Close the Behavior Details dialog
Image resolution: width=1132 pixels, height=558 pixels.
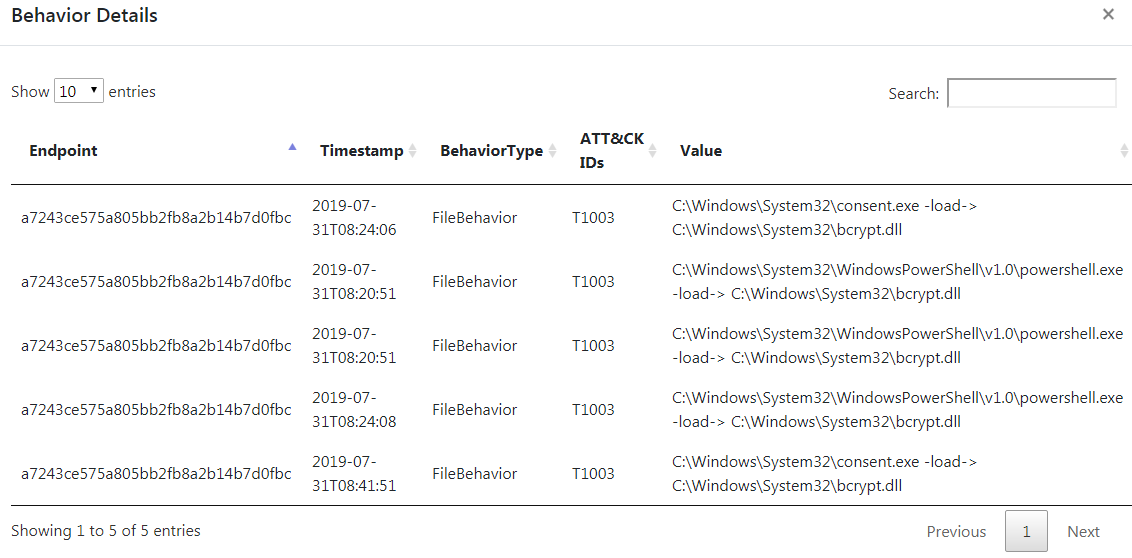click(x=1108, y=14)
